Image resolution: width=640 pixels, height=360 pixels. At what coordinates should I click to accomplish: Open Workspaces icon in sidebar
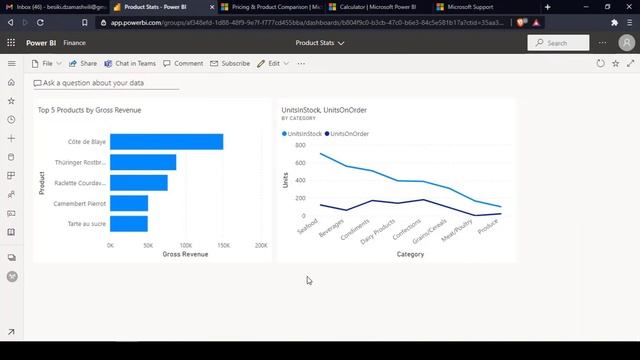[11, 258]
